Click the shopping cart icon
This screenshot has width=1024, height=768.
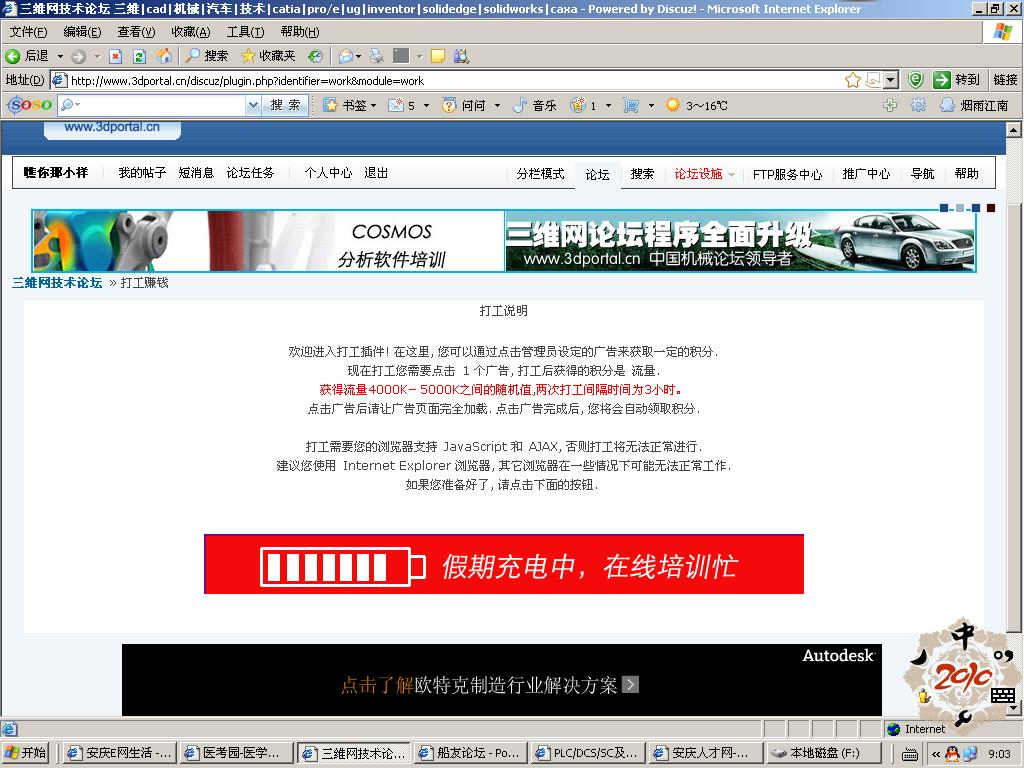click(x=631, y=105)
